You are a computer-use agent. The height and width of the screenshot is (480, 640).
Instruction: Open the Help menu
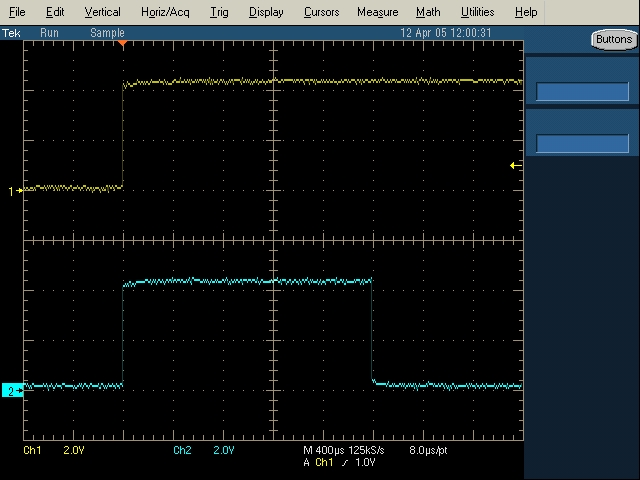click(525, 12)
